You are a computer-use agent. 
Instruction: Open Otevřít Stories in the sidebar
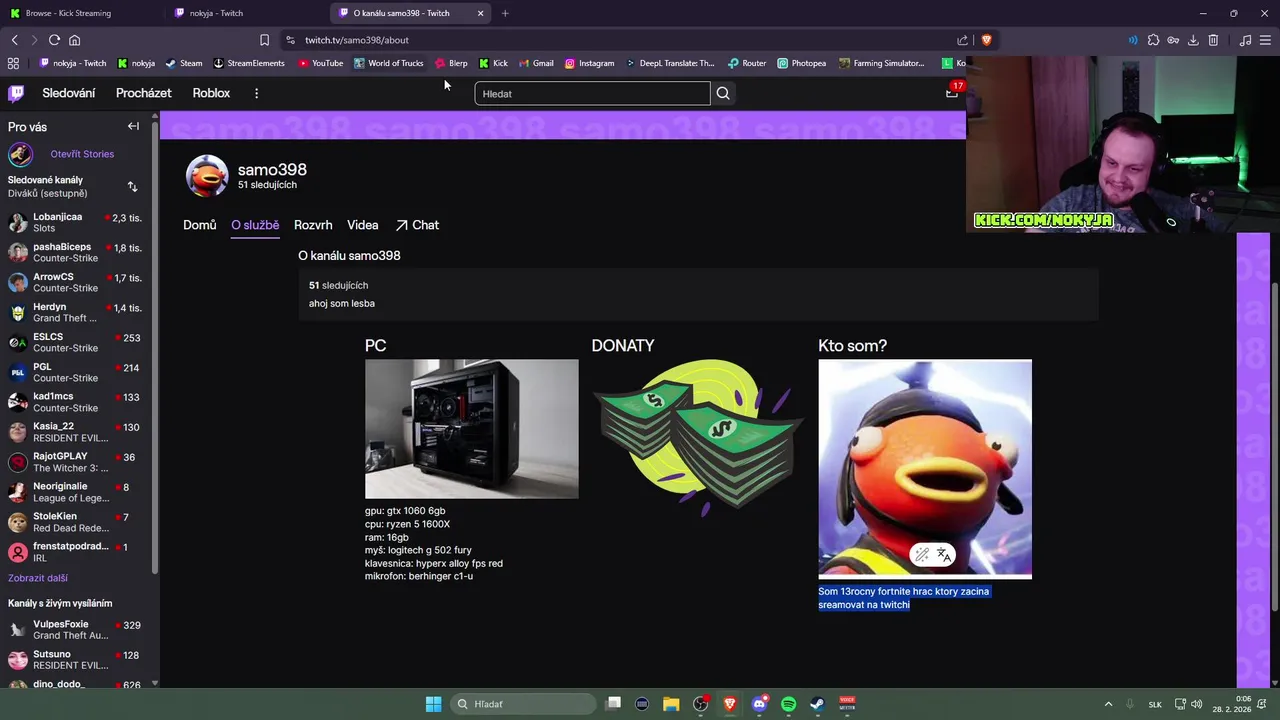point(82,154)
